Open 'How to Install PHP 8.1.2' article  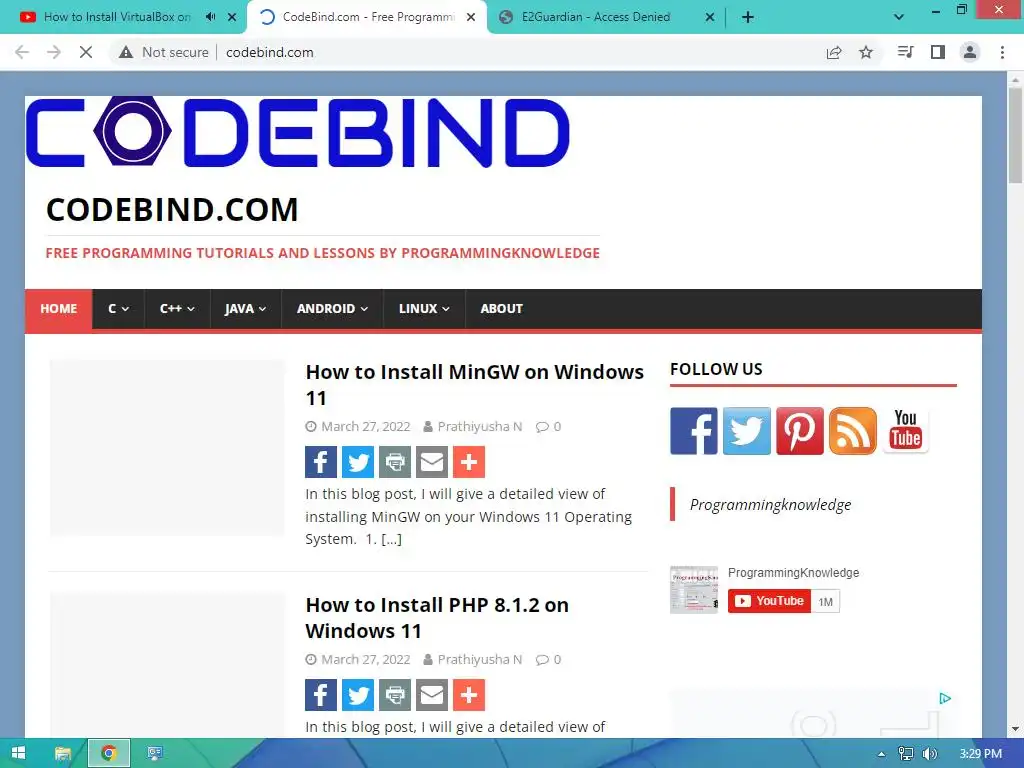437,618
